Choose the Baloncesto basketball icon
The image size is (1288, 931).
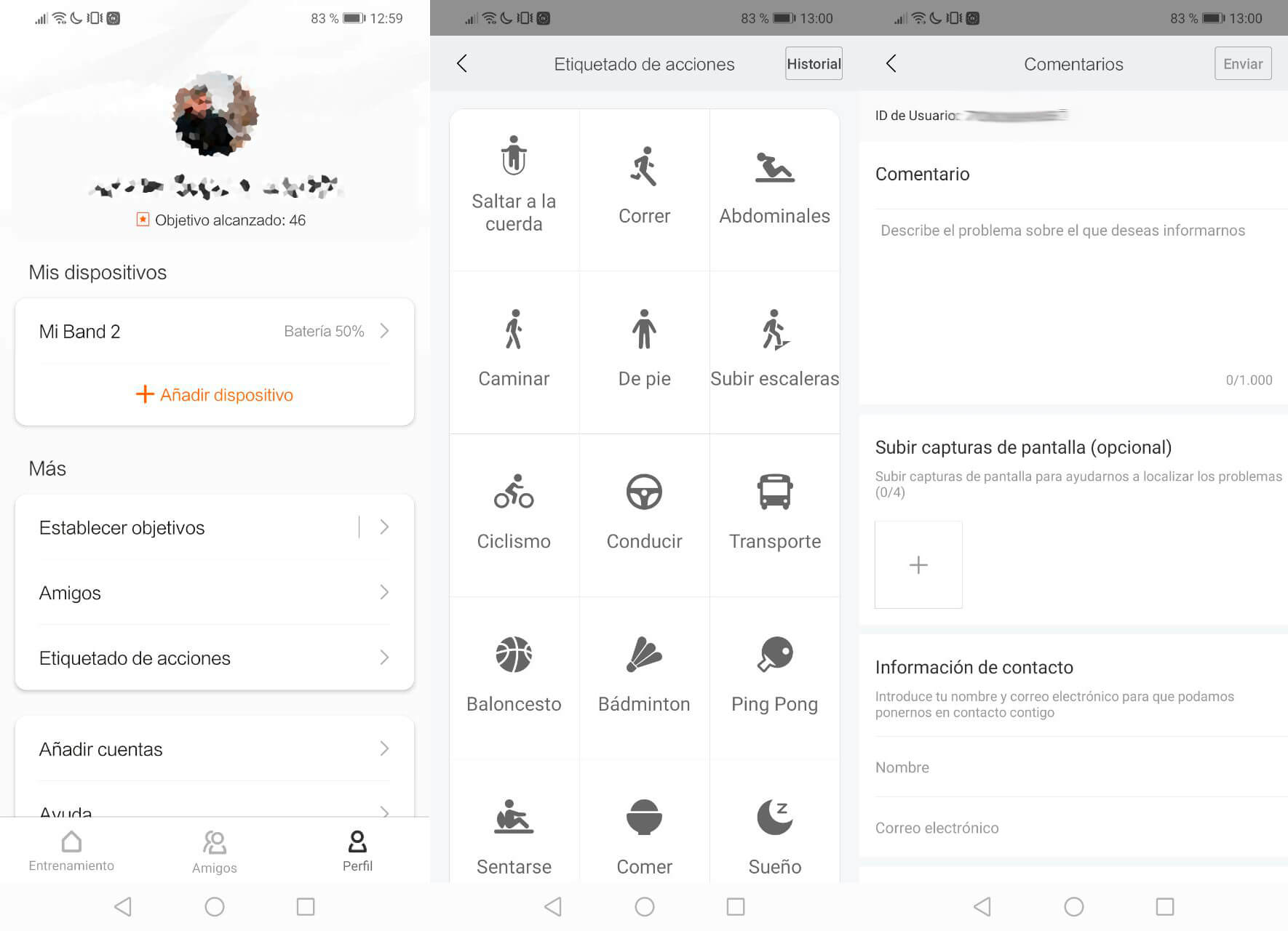(x=514, y=655)
